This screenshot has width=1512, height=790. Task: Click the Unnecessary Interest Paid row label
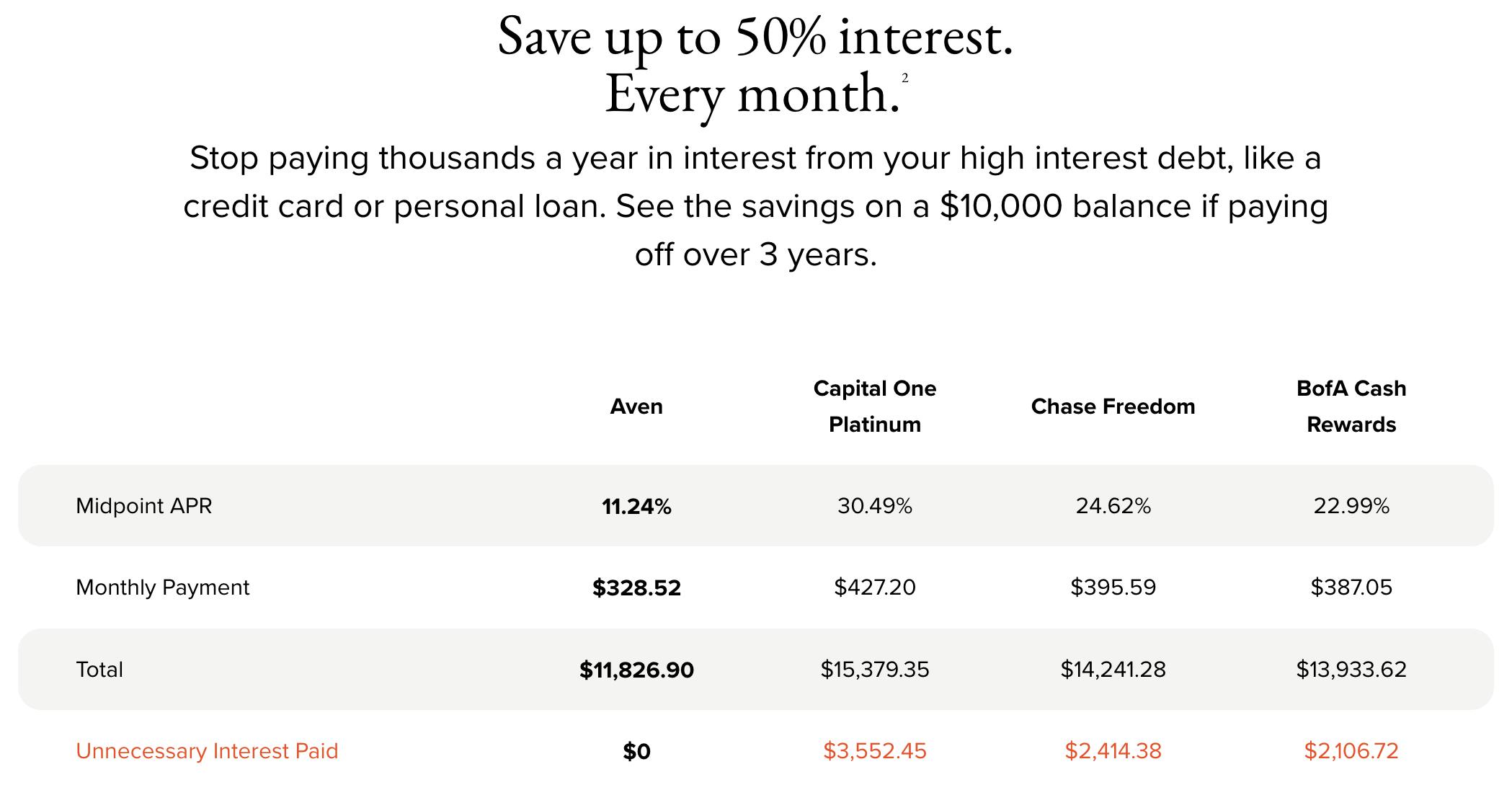207,751
